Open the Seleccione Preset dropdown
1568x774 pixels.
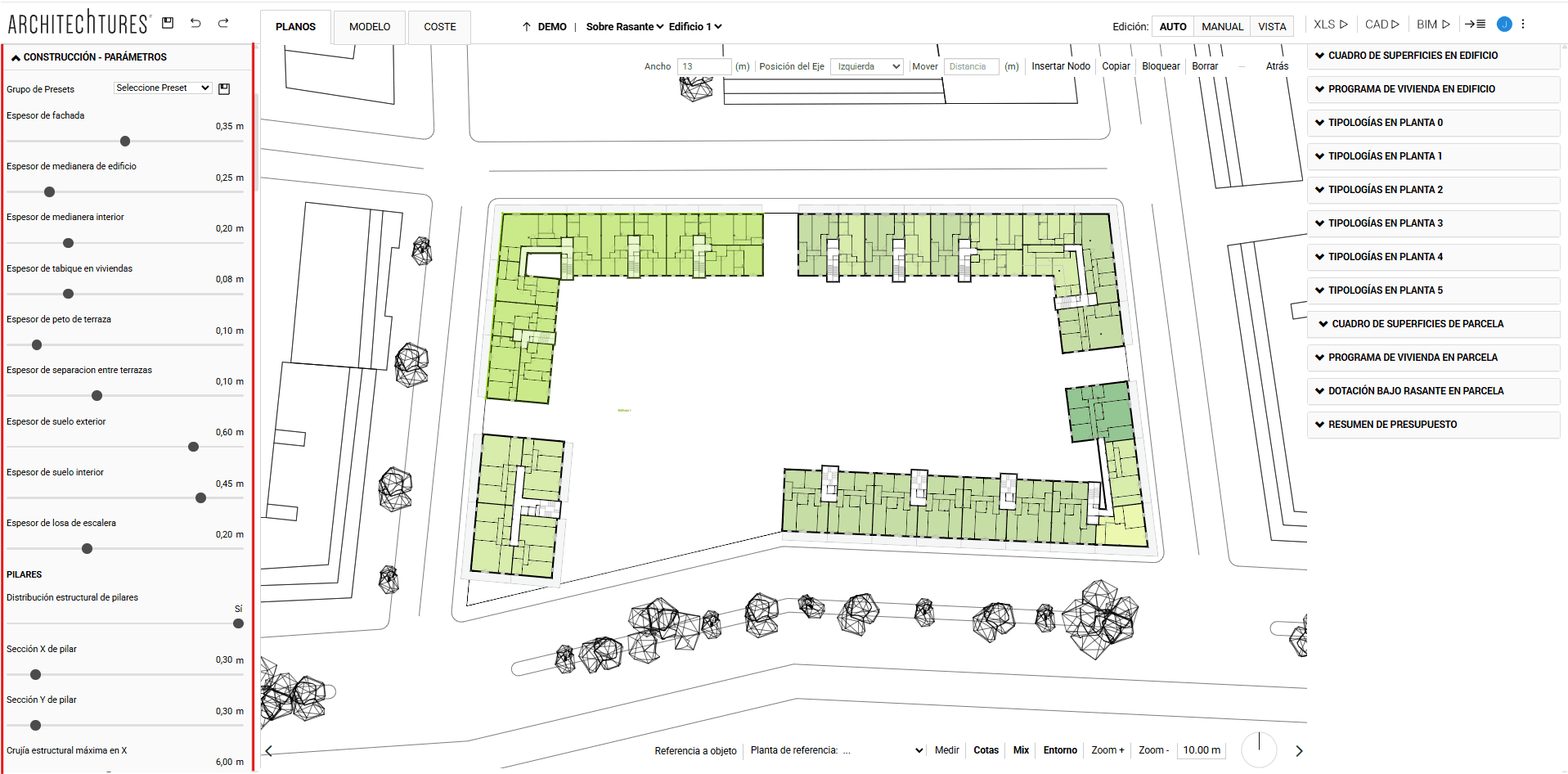[163, 88]
